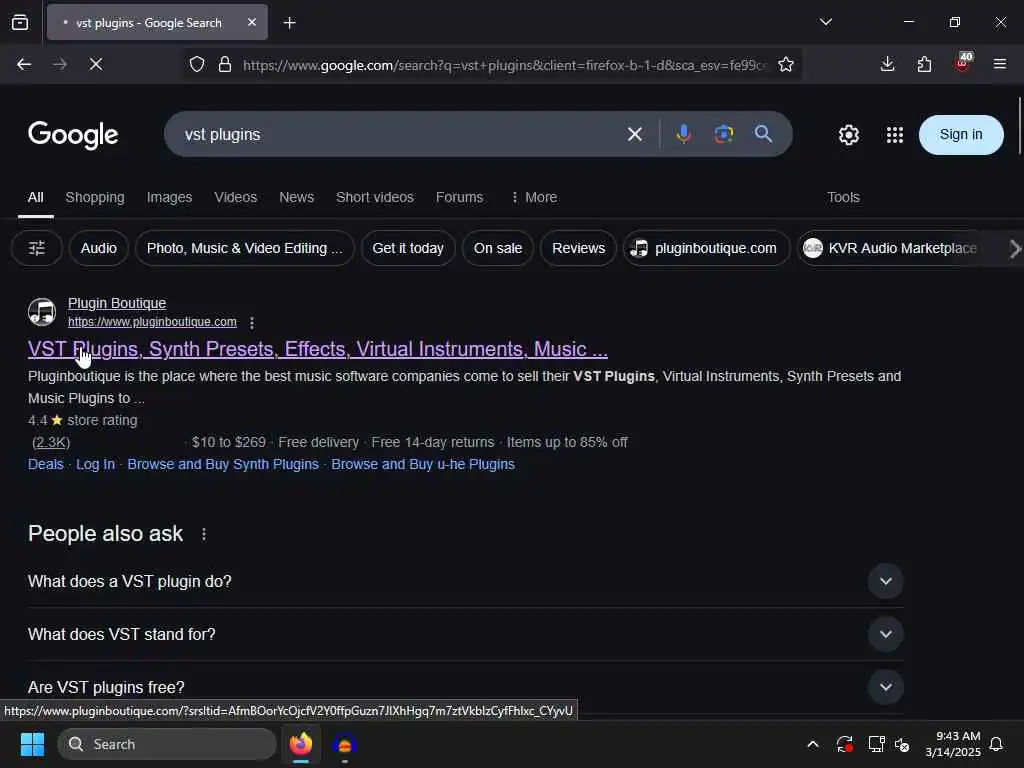This screenshot has width=1024, height=768.
Task: Expand Are VST plugins free?
Action: point(466,687)
